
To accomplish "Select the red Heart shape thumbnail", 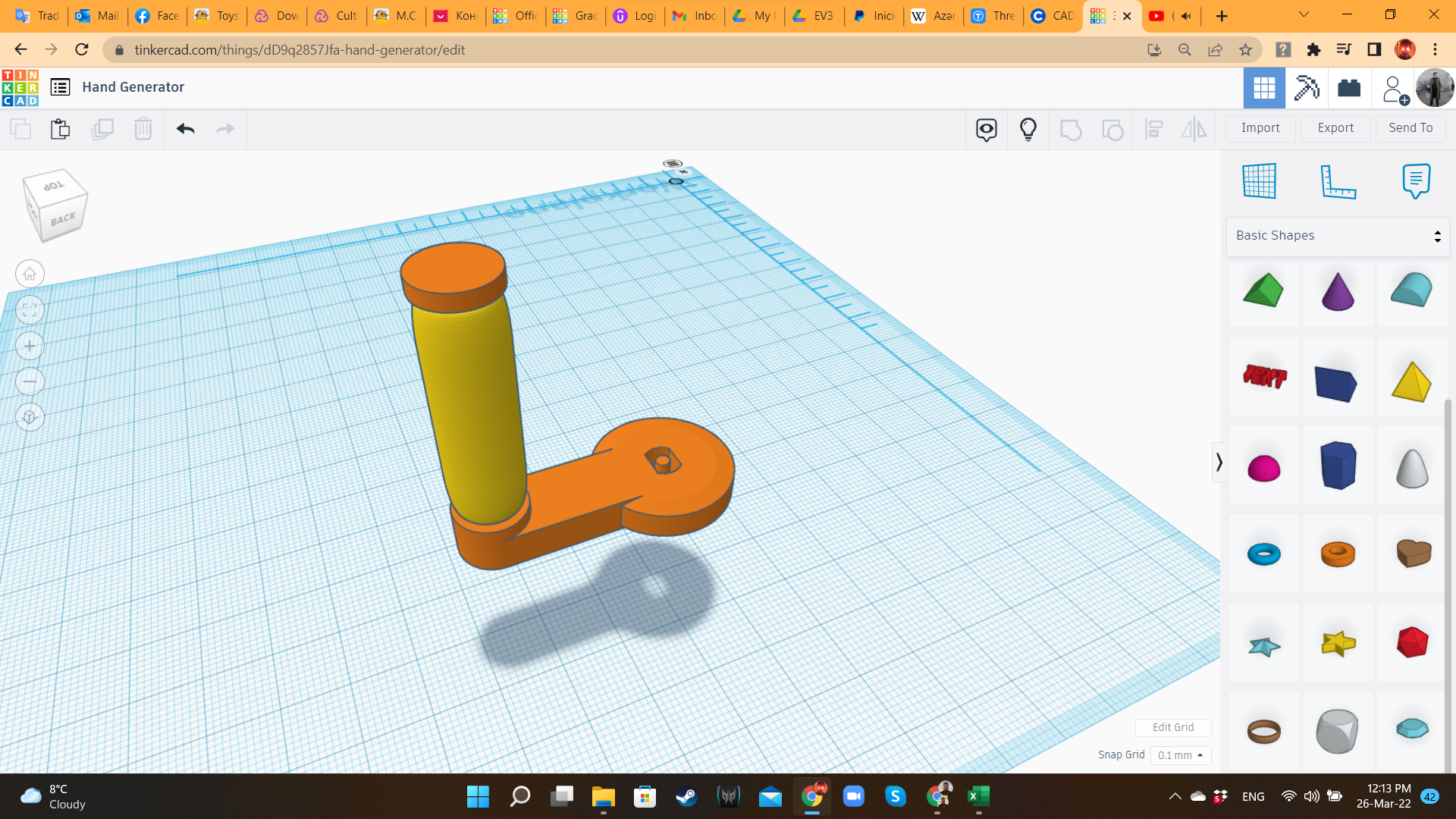I will [1410, 554].
